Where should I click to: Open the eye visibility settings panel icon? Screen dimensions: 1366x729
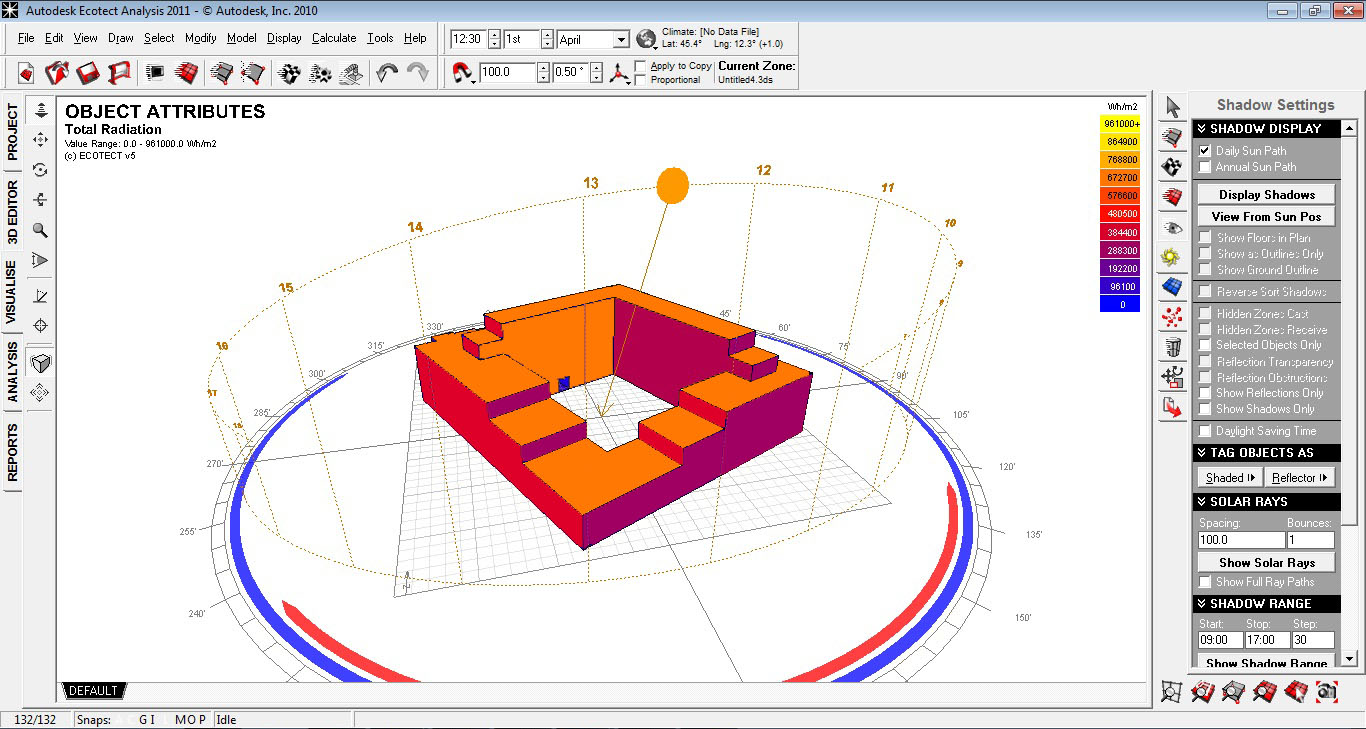click(x=1173, y=227)
